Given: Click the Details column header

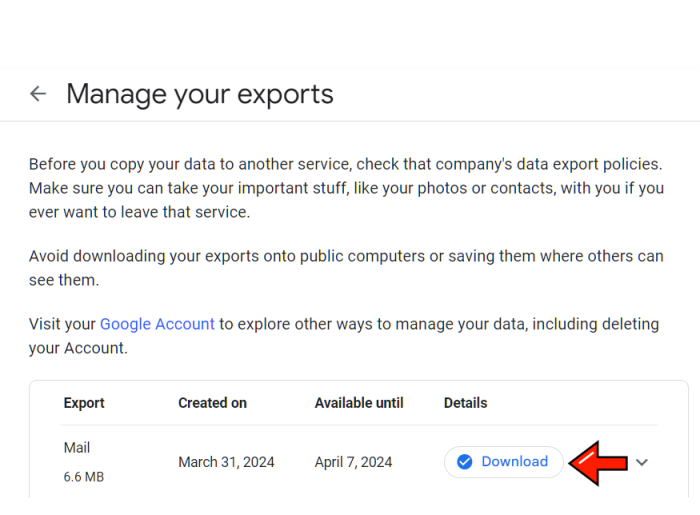Looking at the screenshot, I should tap(465, 403).
